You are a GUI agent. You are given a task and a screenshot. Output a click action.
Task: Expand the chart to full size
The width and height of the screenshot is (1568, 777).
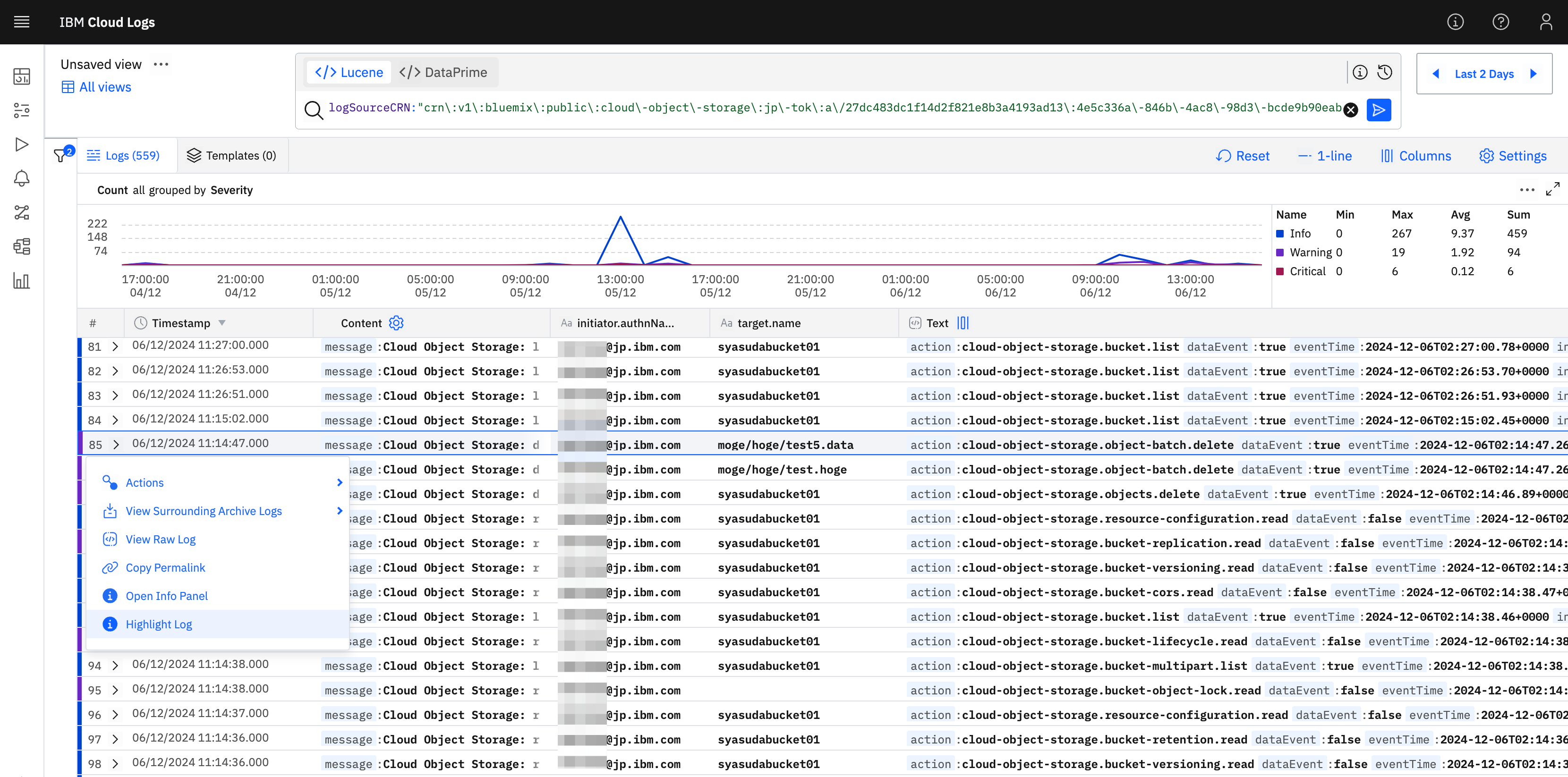pos(1552,189)
